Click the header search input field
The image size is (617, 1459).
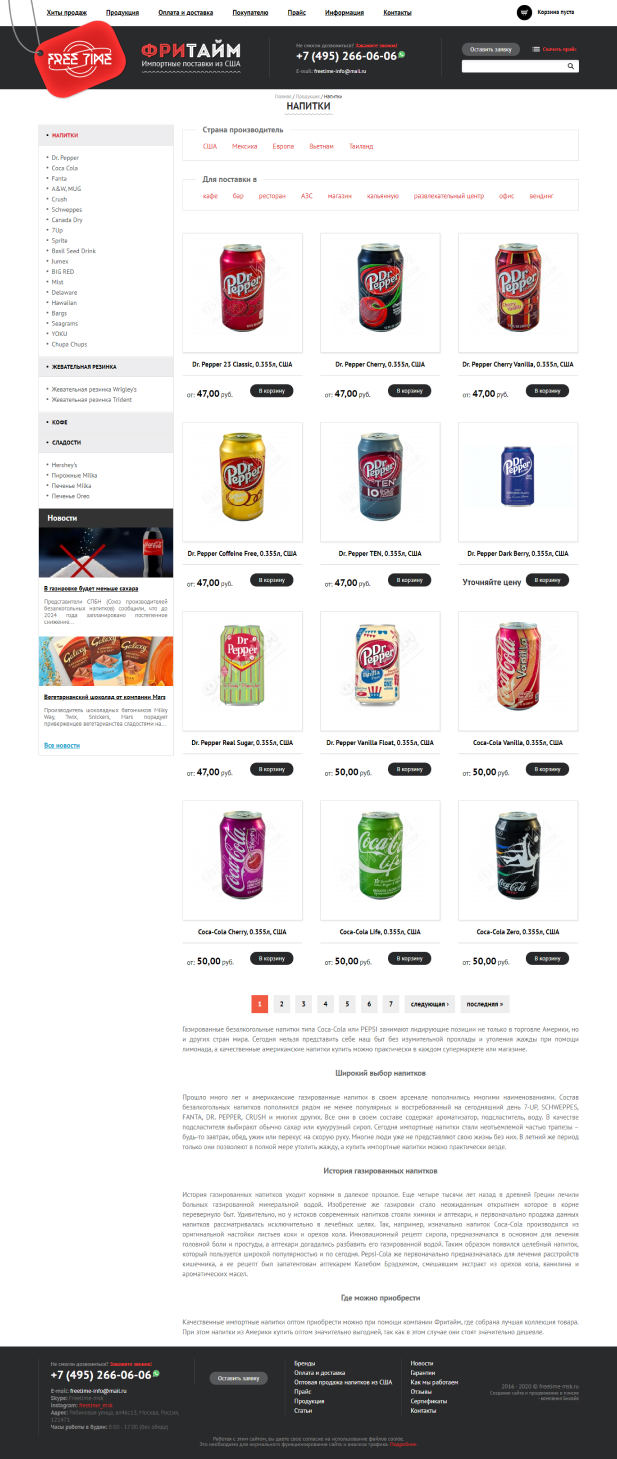click(514, 66)
